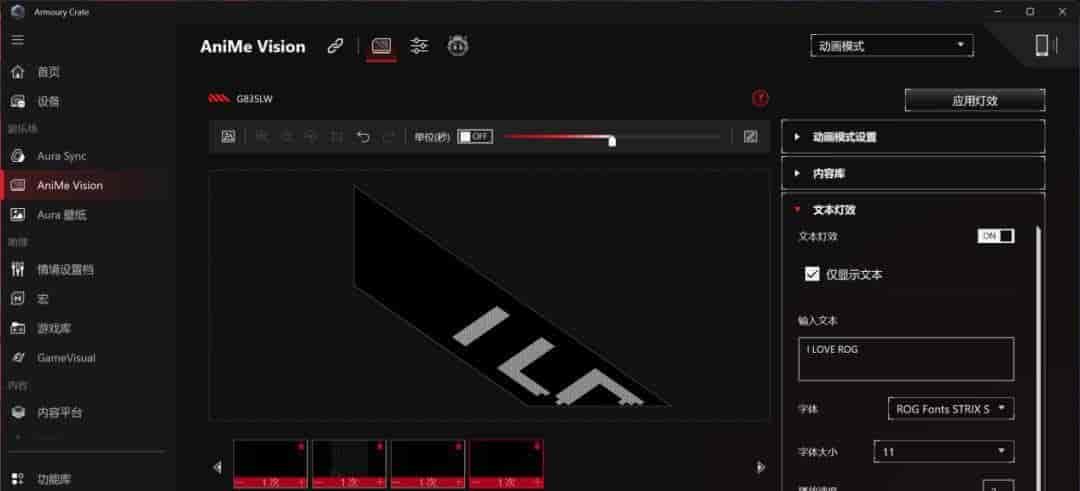Screen dimensions: 1080x491
Task: Click the left arrow of the frame strip
Action: point(218,467)
